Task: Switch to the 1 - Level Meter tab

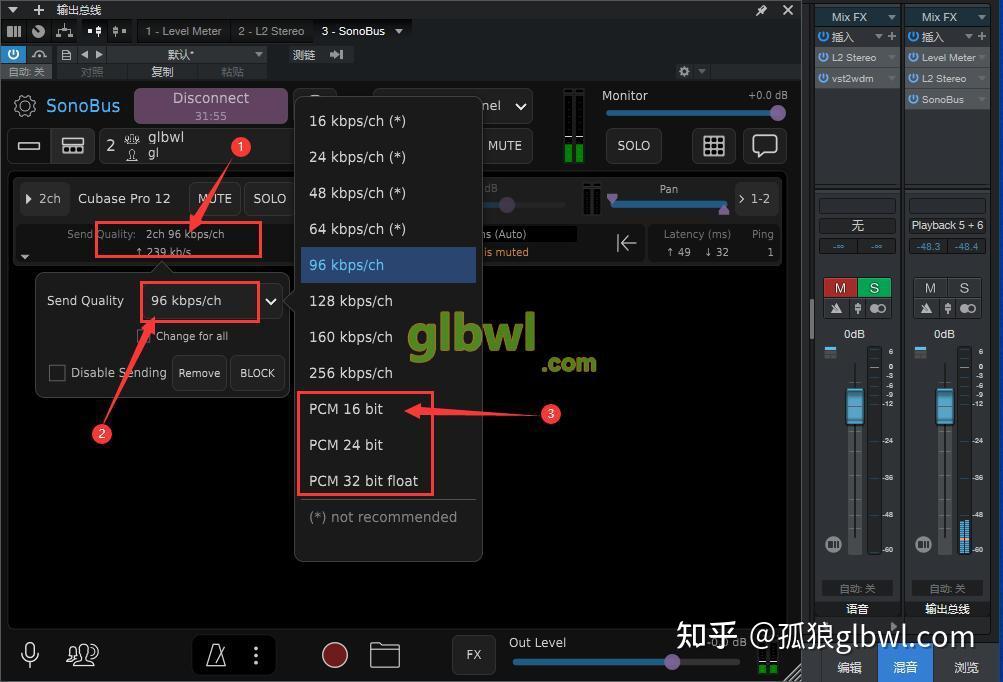Action: point(183,30)
